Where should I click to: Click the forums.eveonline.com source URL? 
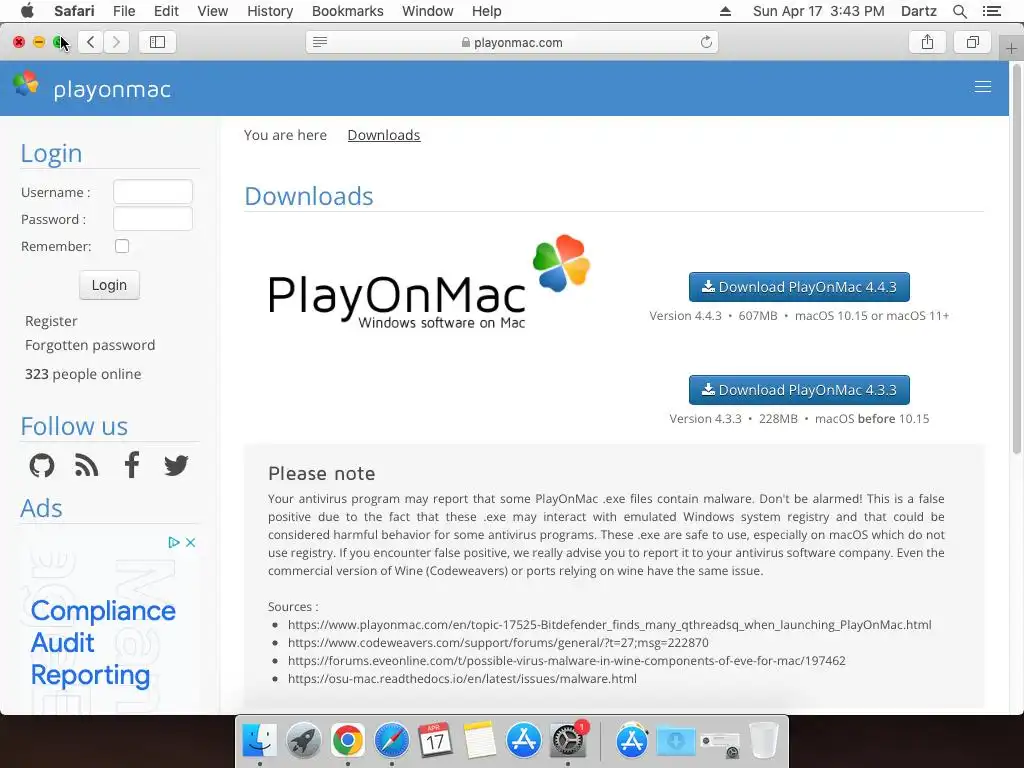[x=567, y=660]
